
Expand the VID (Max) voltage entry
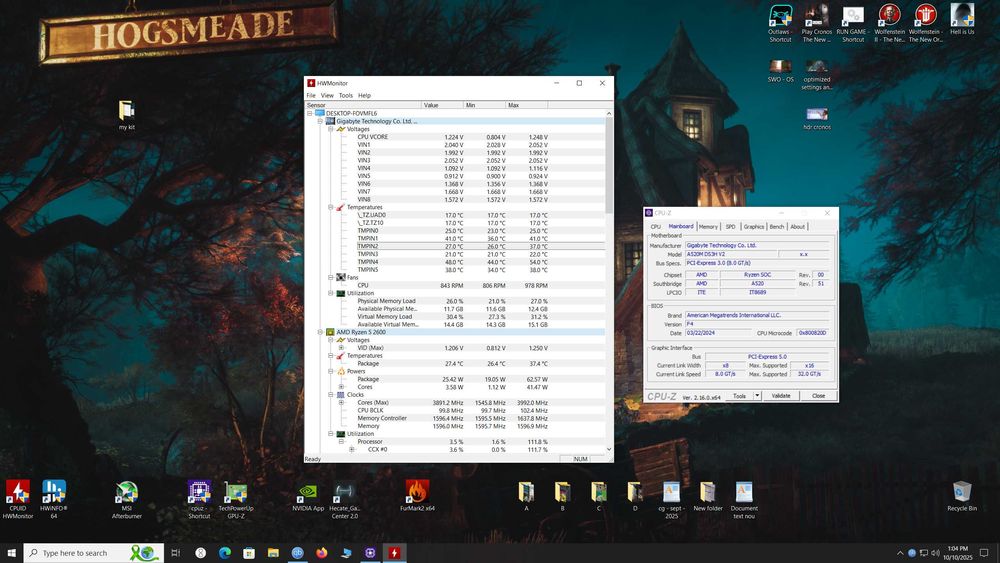point(341,348)
